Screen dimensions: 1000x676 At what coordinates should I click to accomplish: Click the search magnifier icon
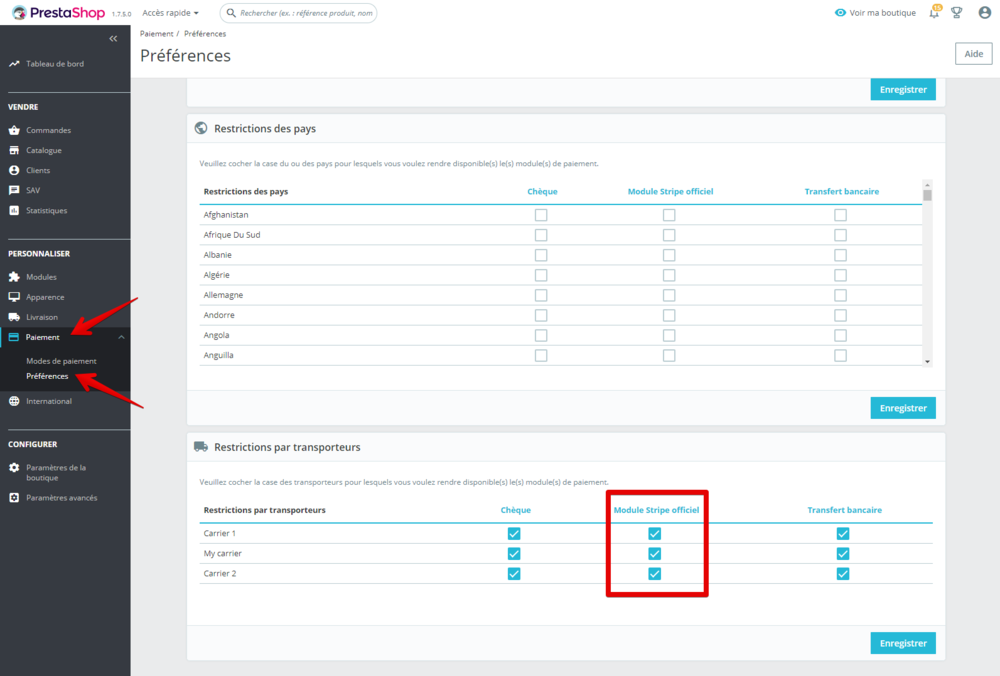[x=231, y=13]
